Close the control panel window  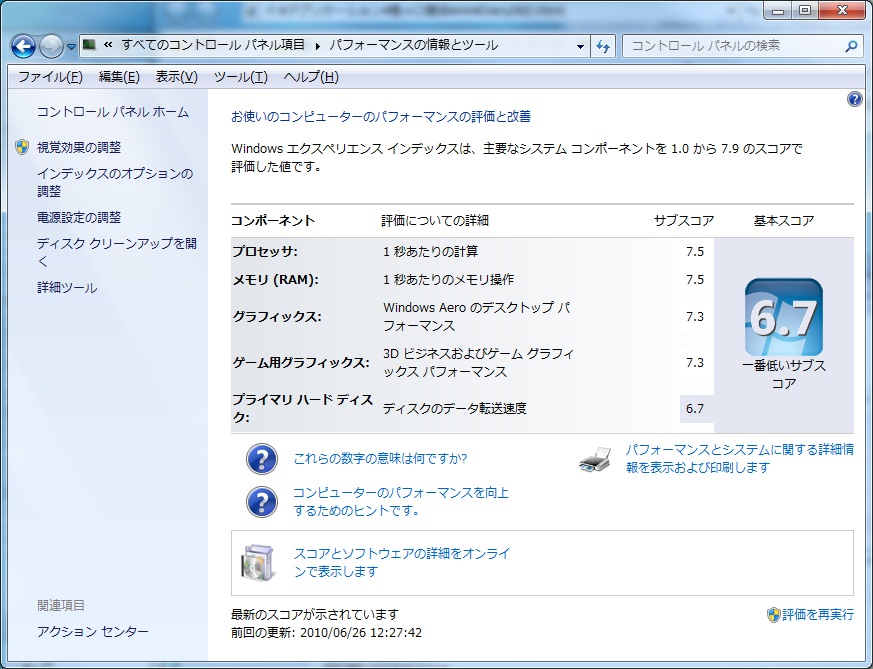point(842,11)
